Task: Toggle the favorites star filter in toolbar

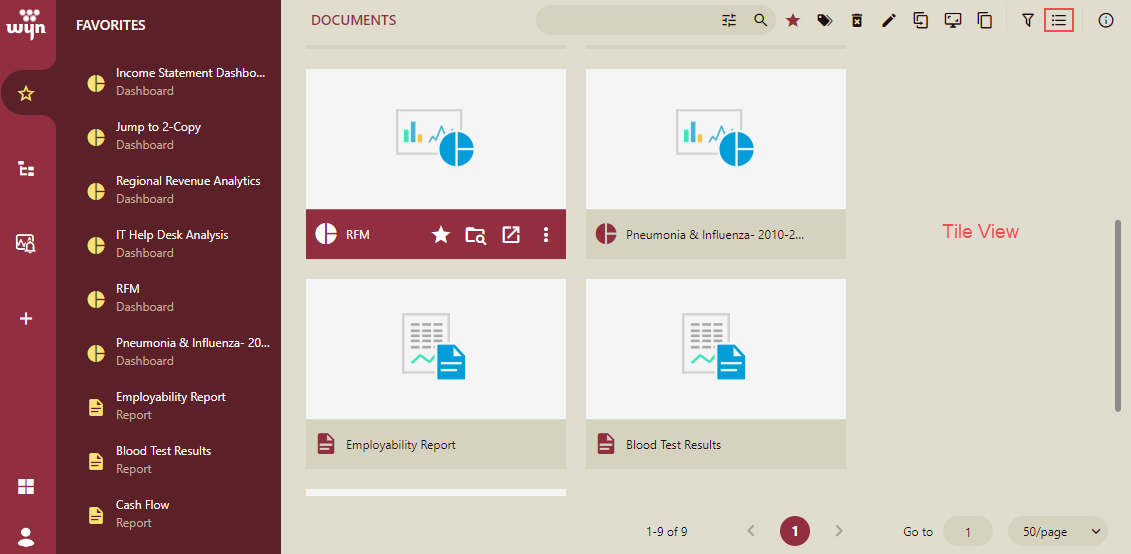Action: pos(793,20)
